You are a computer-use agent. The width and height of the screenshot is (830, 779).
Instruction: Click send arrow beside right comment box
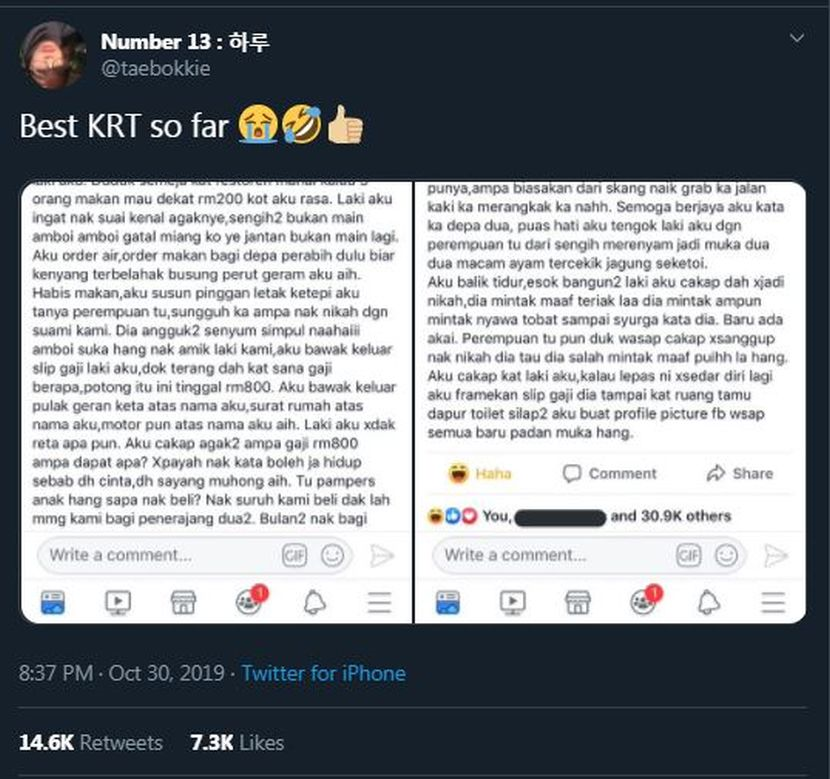(x=776, y=556)
